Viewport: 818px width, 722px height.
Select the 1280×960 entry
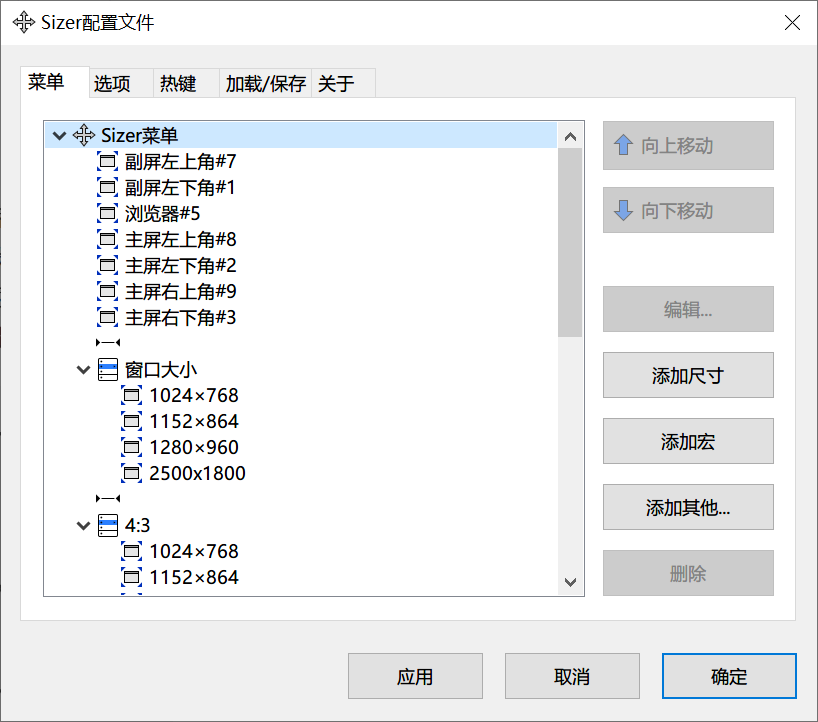194,447
